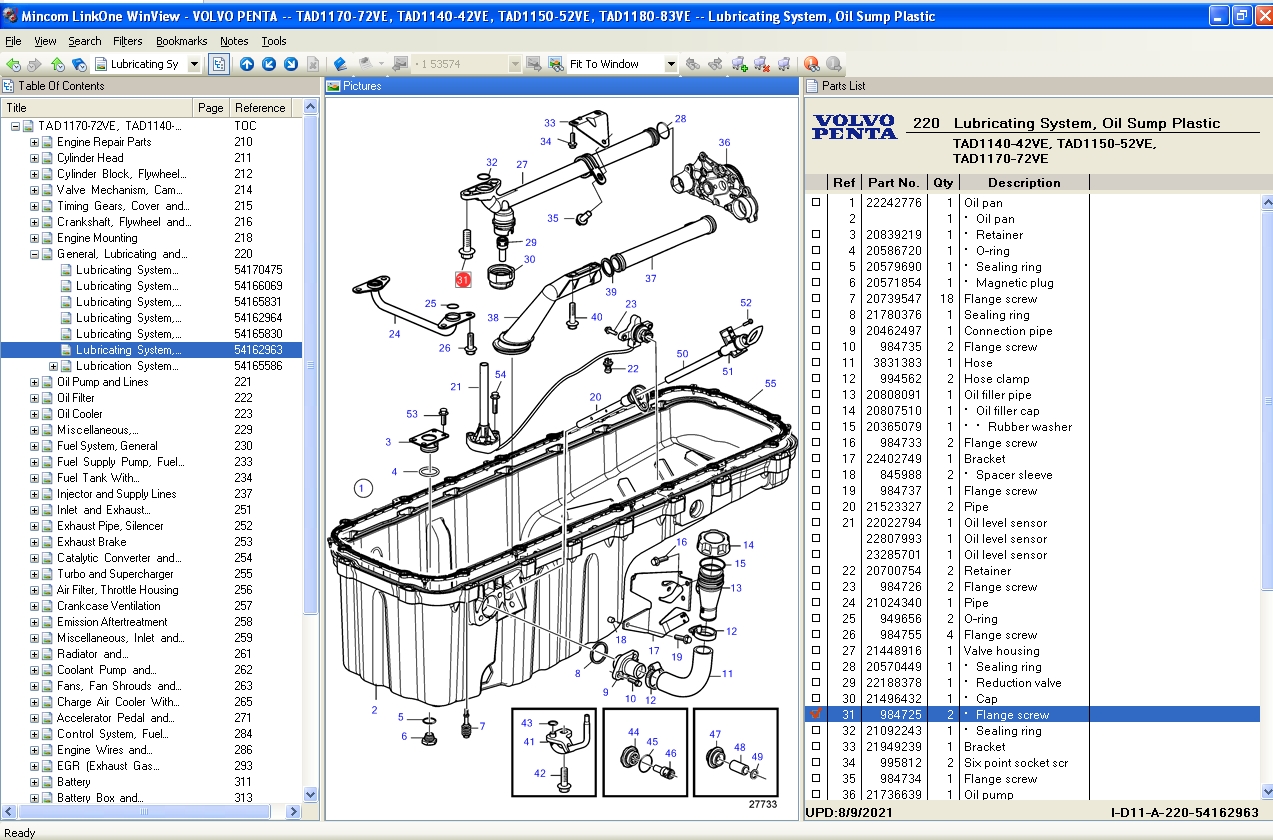Click the Description column header
This screenshot has height=840, width=1273.
1023,183
